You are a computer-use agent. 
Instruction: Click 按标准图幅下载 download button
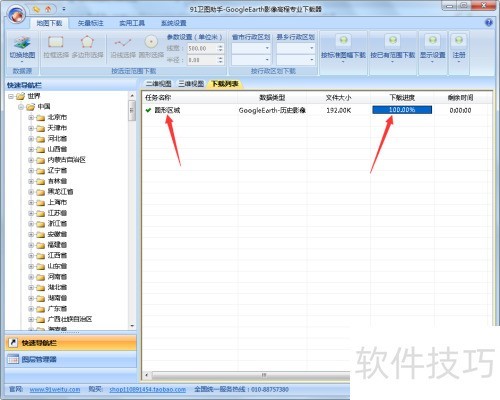(343, 48)
